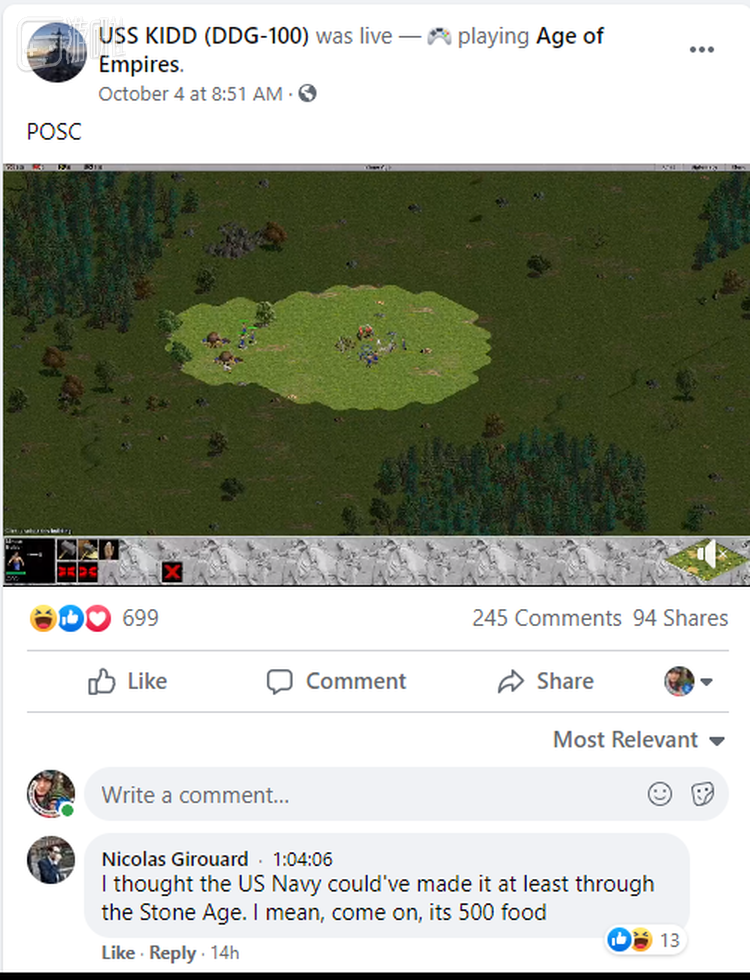
Task: Open the Age of Empires game link
Action: tap(351, 50)
